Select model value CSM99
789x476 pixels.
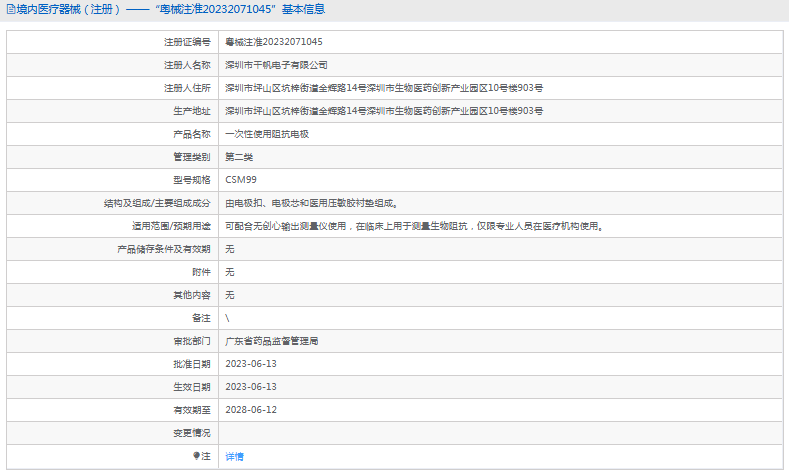(x=241, y=180)
